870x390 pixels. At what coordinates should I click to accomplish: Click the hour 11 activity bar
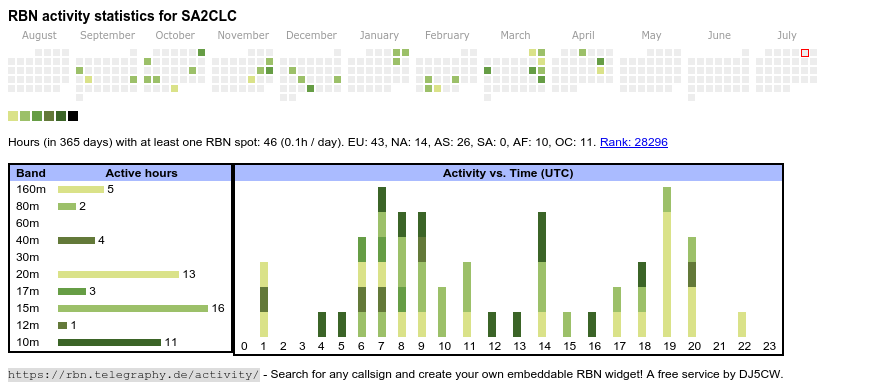tap(467, 300)
